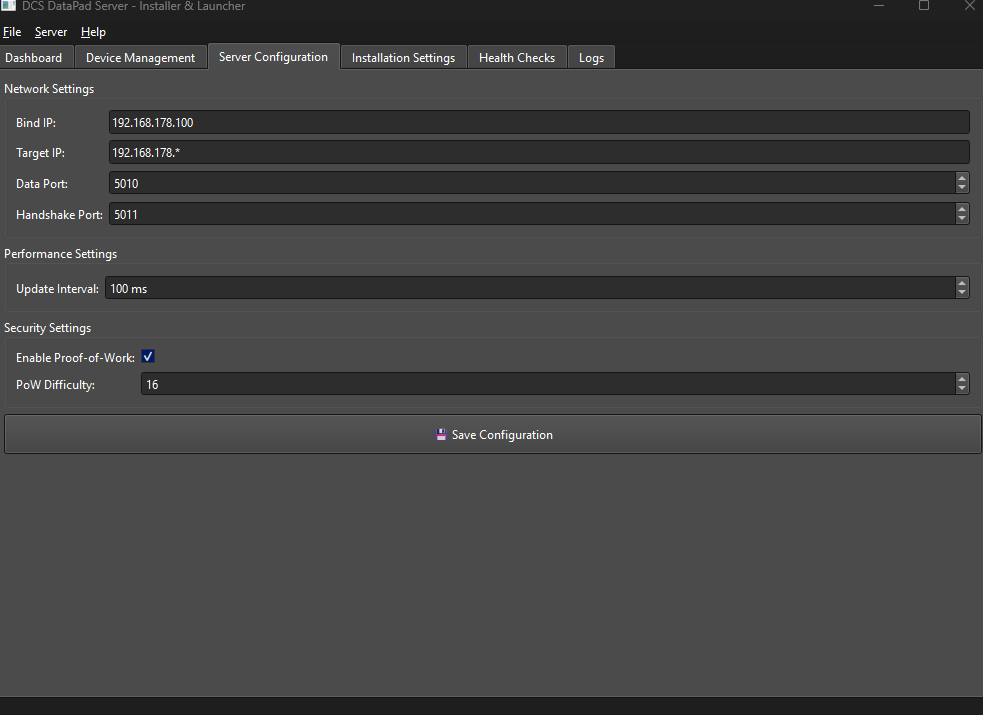
Task: Click the Update Interval value field
Action: point(530,288)
